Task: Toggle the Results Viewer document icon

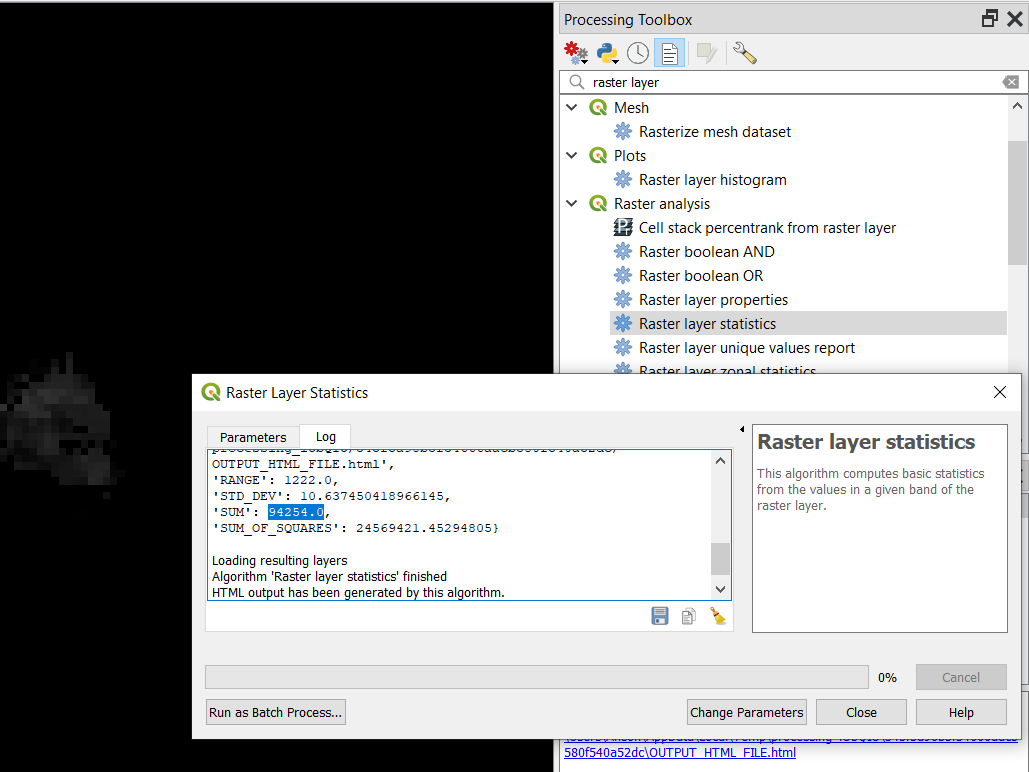Action: tap(668, 52)
